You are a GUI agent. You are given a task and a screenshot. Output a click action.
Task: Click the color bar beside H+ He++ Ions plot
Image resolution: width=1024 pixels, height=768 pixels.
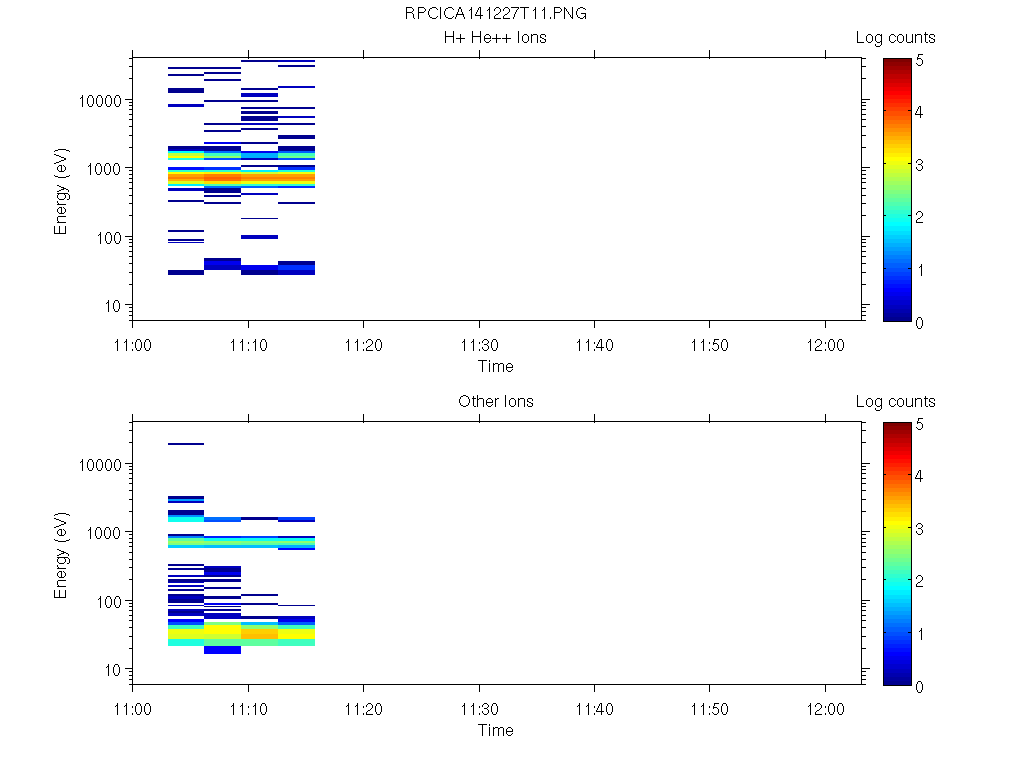tap(897, 190)
